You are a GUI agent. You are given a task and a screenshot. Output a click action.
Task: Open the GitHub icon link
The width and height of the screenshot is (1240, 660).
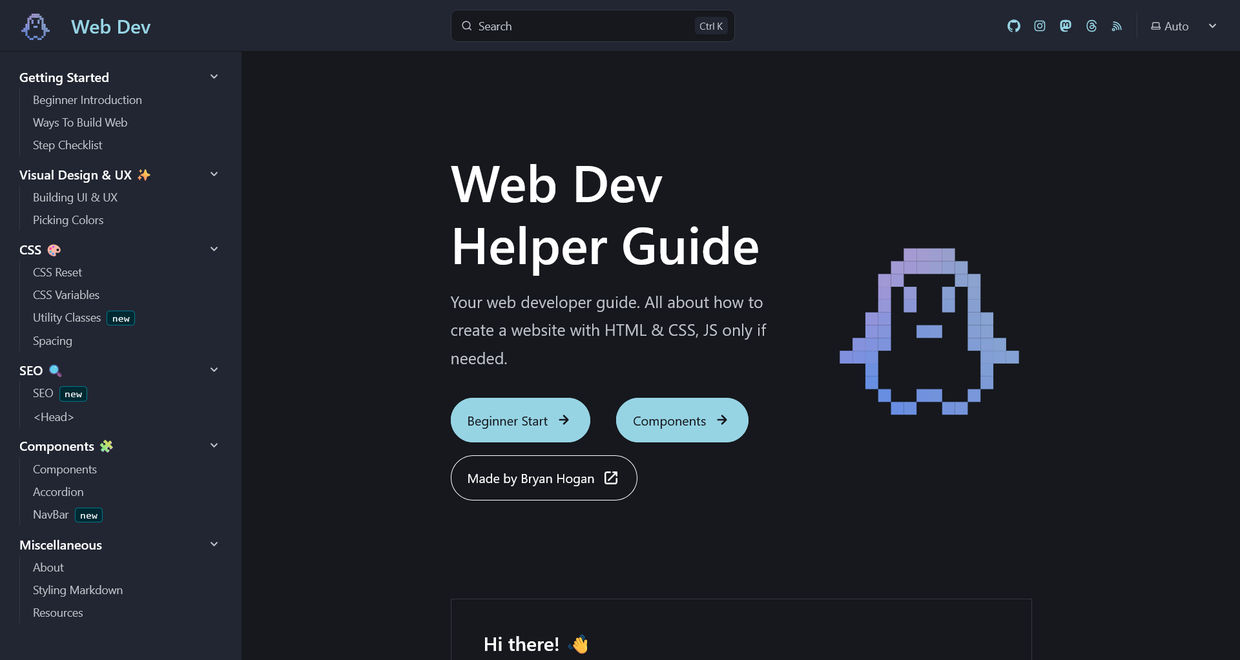tap(1014, 26)
